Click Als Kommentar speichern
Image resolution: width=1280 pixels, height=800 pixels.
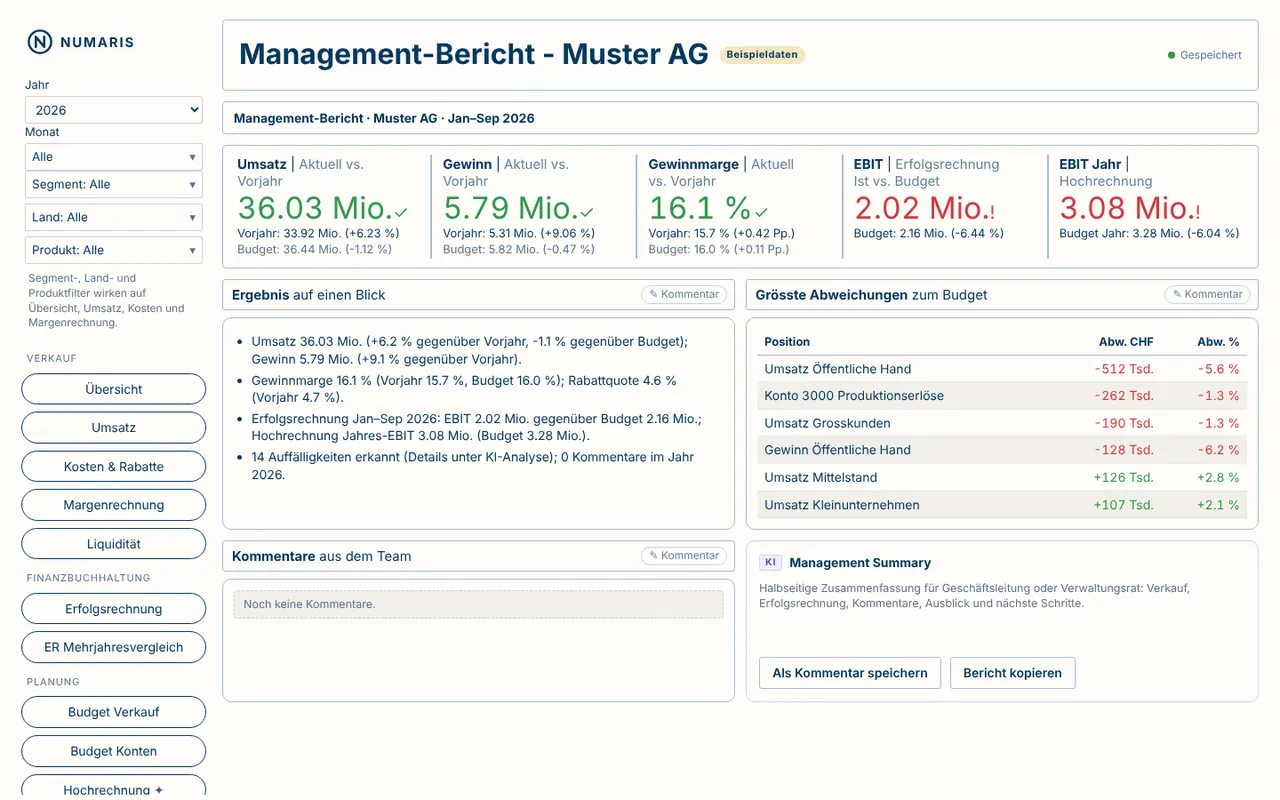click(x=850, y=673)
